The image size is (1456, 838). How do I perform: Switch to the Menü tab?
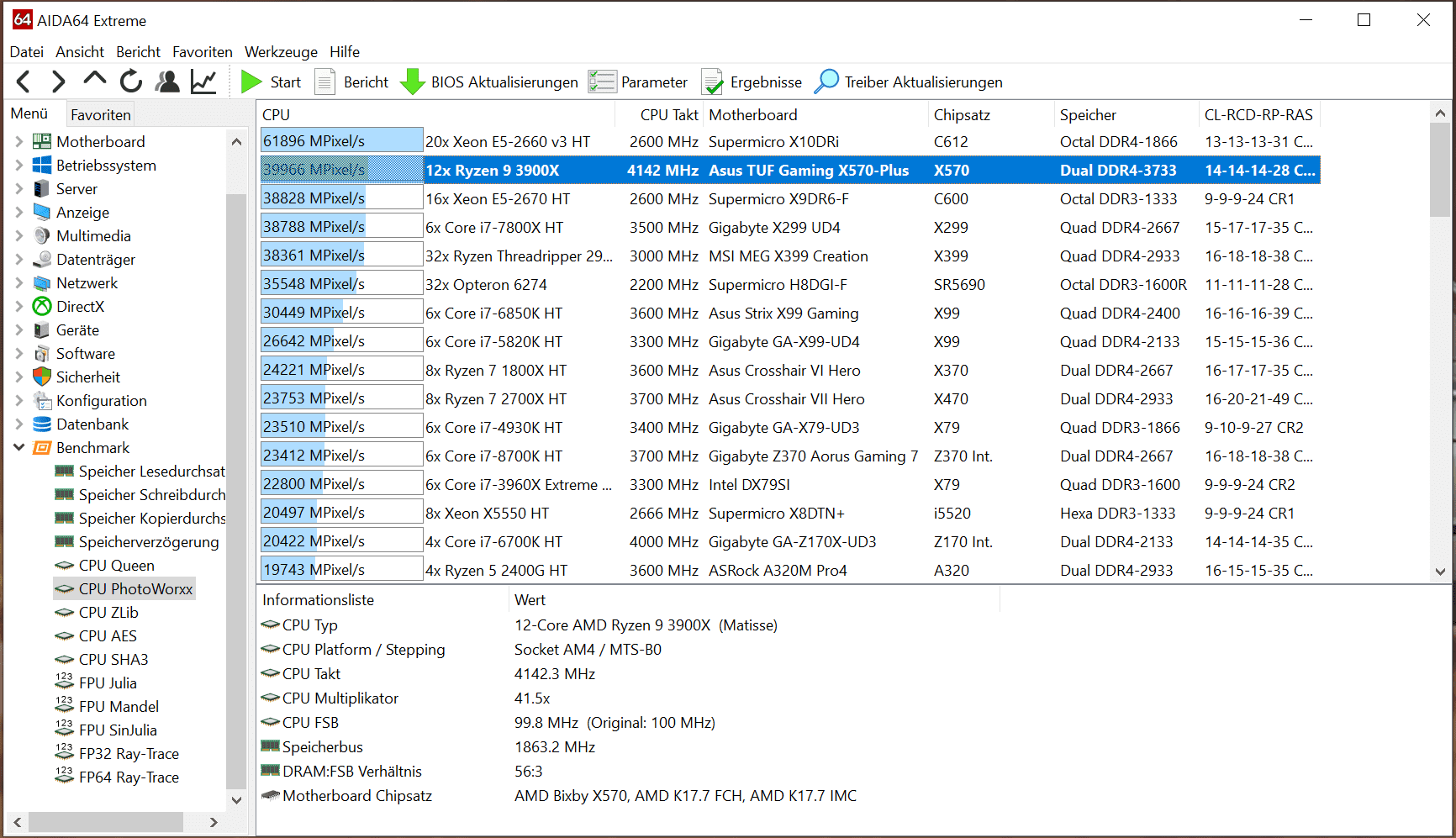point(29,113)
